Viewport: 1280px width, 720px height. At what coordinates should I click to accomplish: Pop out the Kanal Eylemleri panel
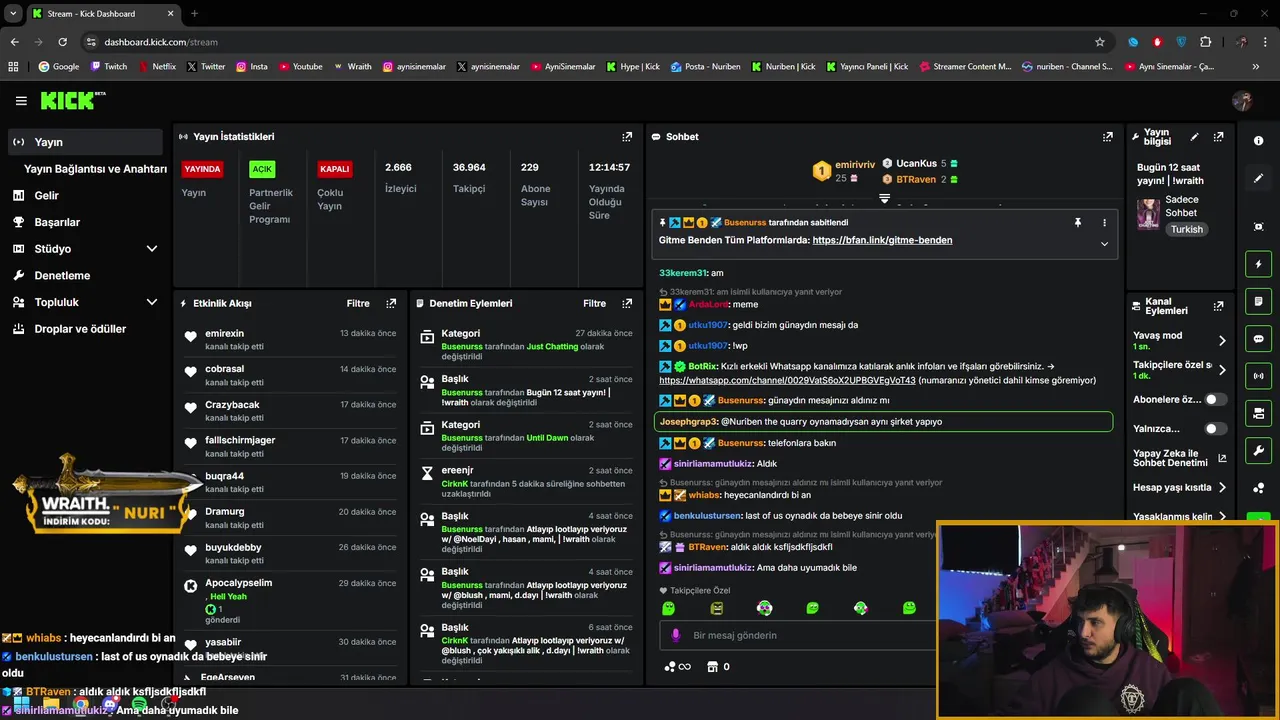tap(1218, 306)
